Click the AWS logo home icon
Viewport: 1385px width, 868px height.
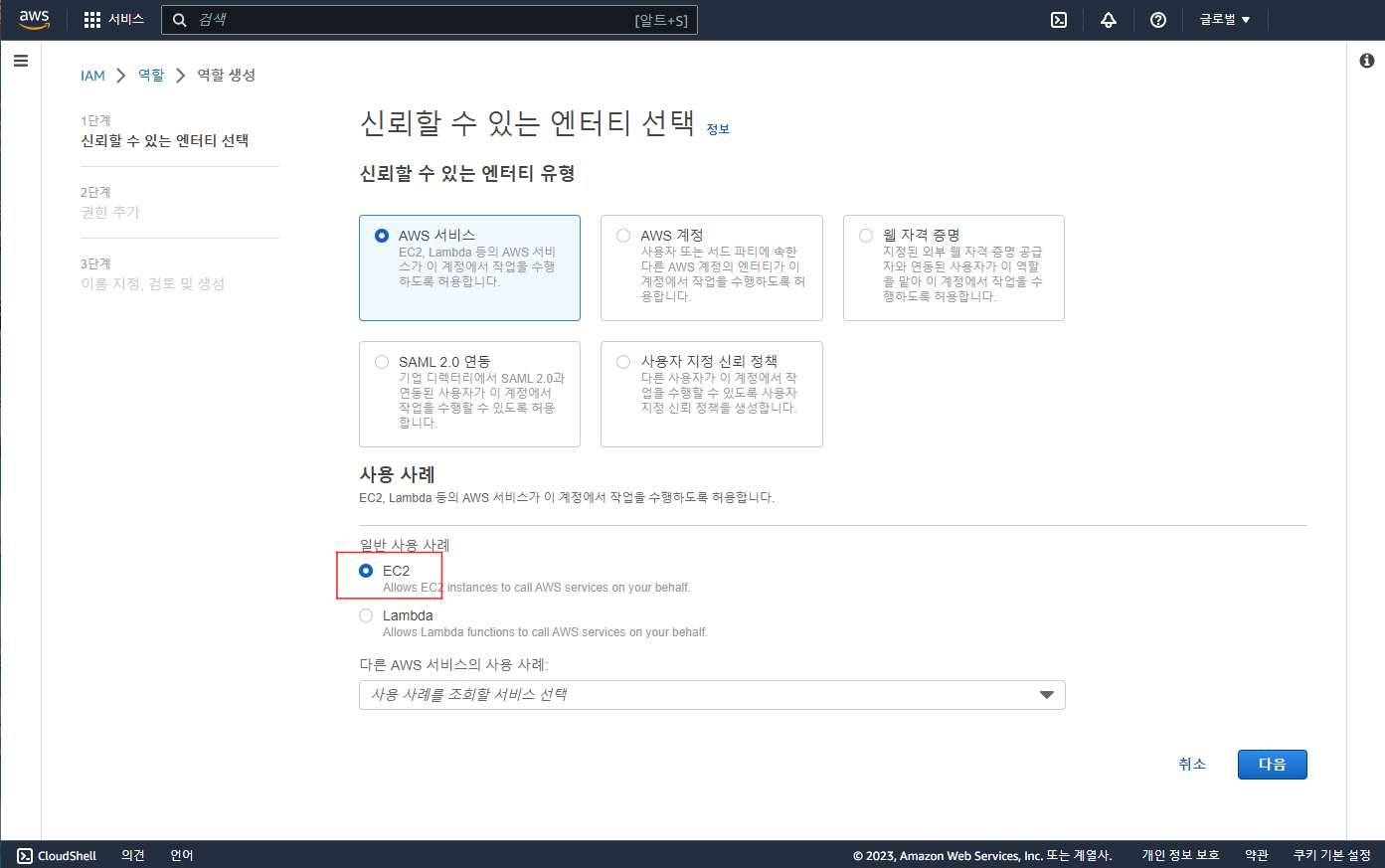tap(34, 20)
